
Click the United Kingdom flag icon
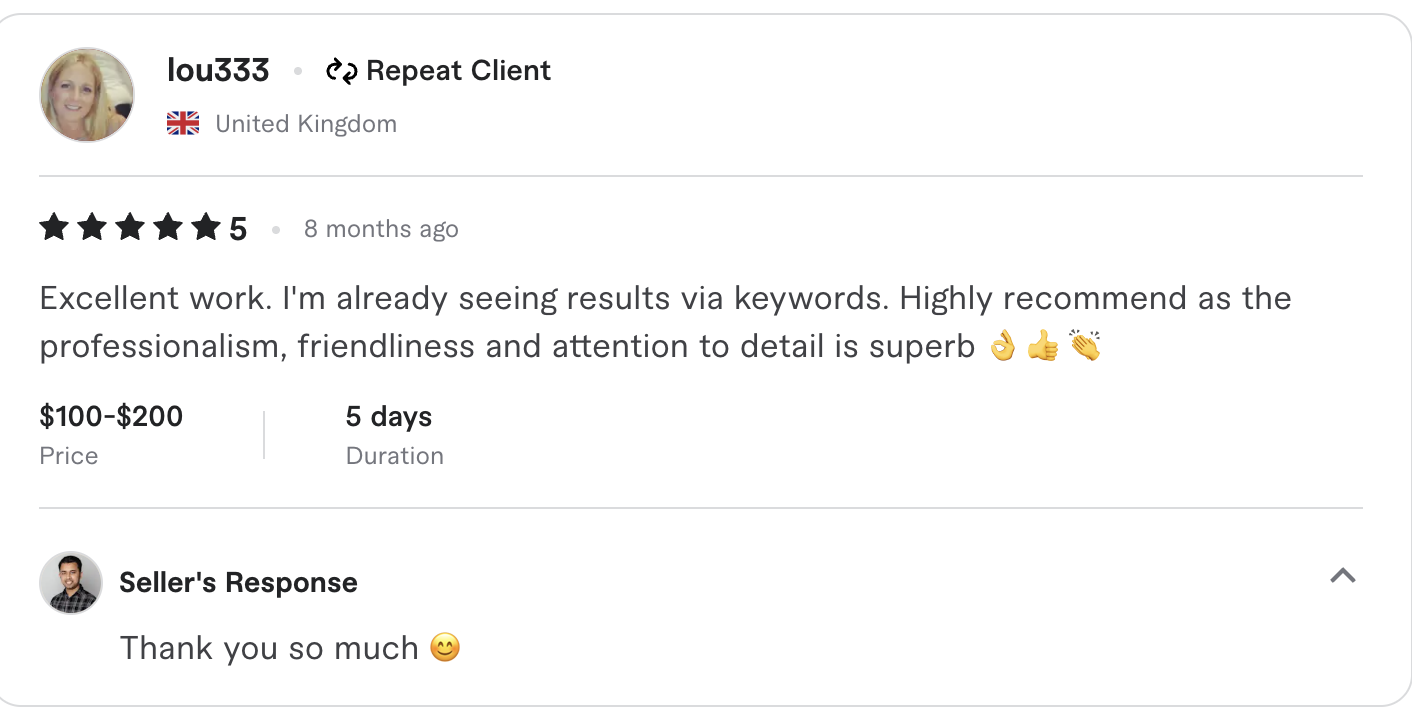pyautogui.click(x=182, y=123)
